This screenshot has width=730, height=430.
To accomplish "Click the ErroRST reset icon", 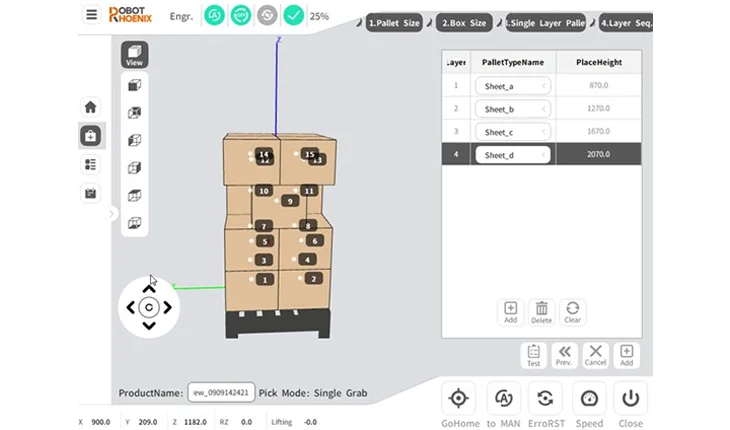I will point(545,398).
